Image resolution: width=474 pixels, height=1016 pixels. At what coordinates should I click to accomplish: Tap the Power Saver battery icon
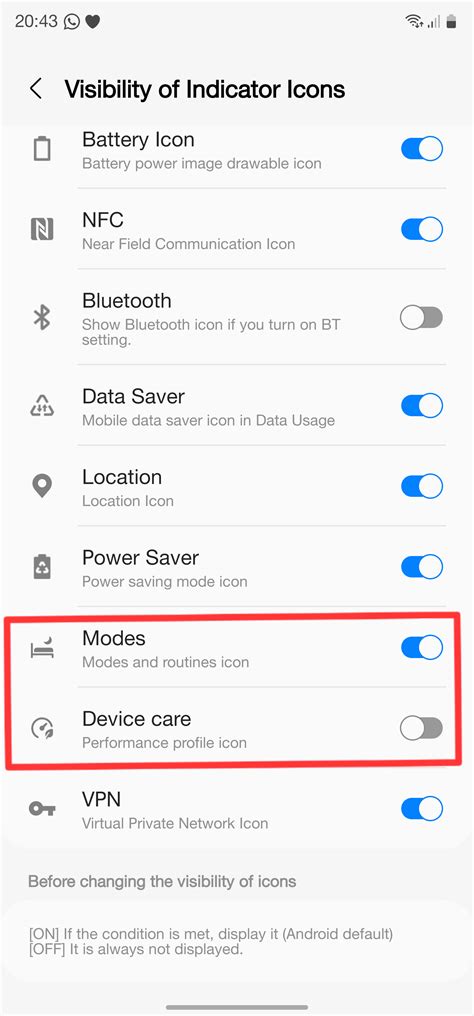pyautogui.click(x=42, y=567)
